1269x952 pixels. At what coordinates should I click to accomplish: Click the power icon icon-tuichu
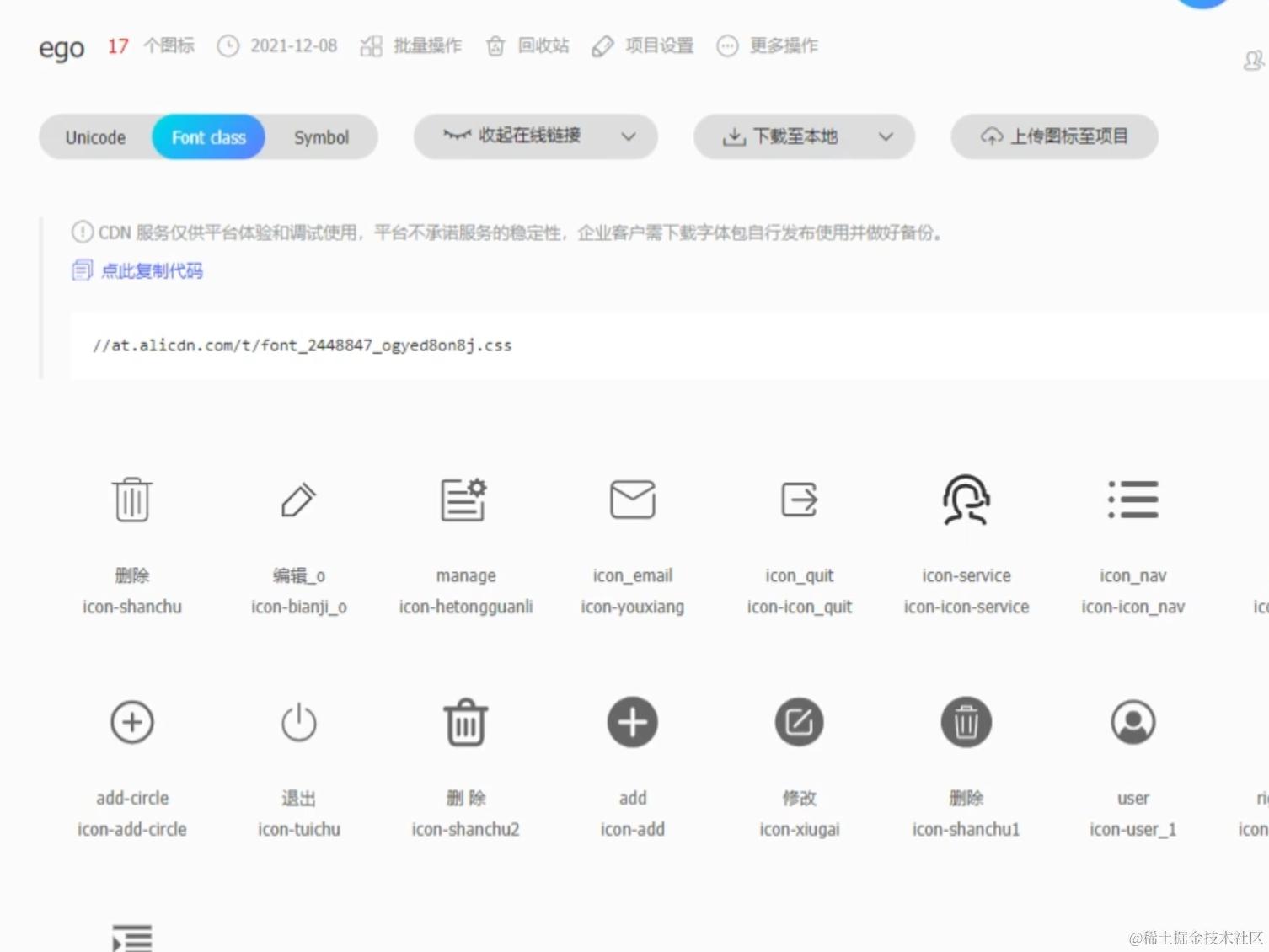coord(298,722)
